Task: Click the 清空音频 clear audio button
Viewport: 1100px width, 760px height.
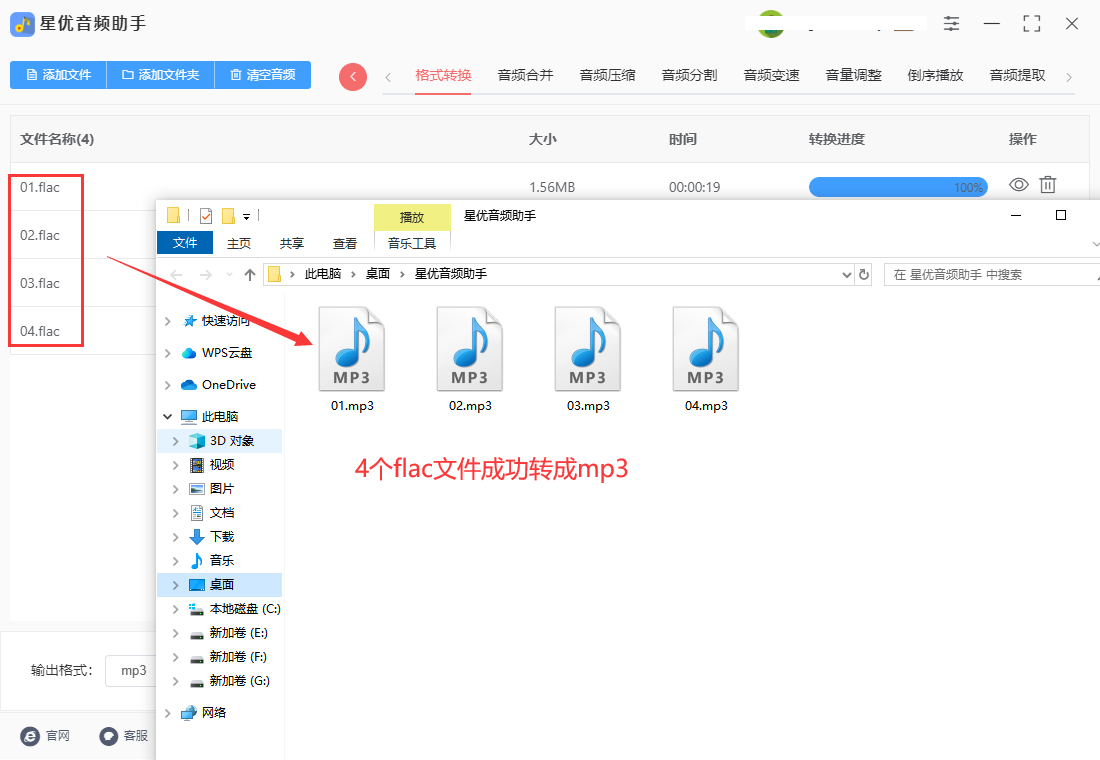Action: (262, 75)
